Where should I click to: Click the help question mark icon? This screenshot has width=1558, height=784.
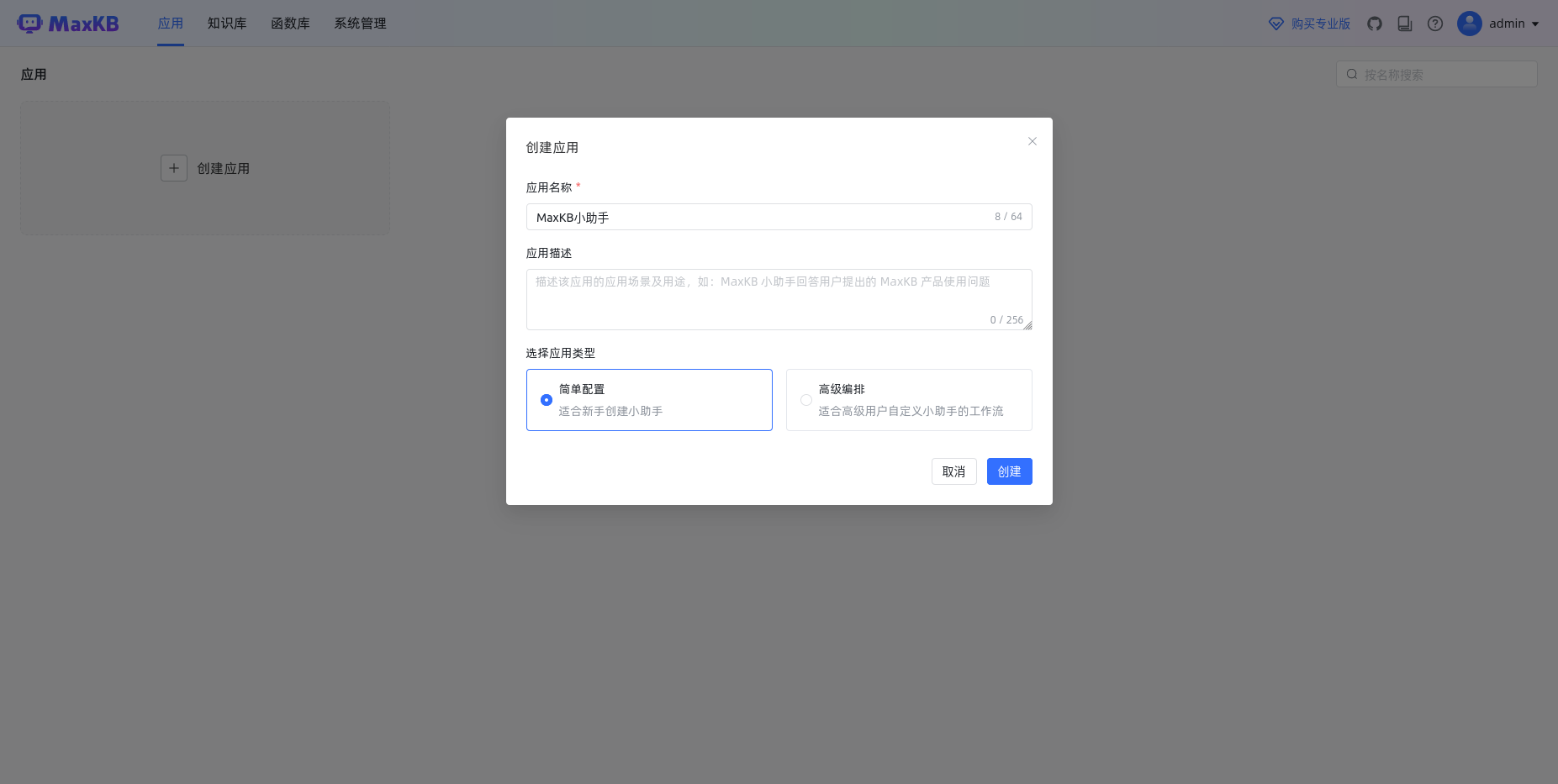click(1435, 24)
